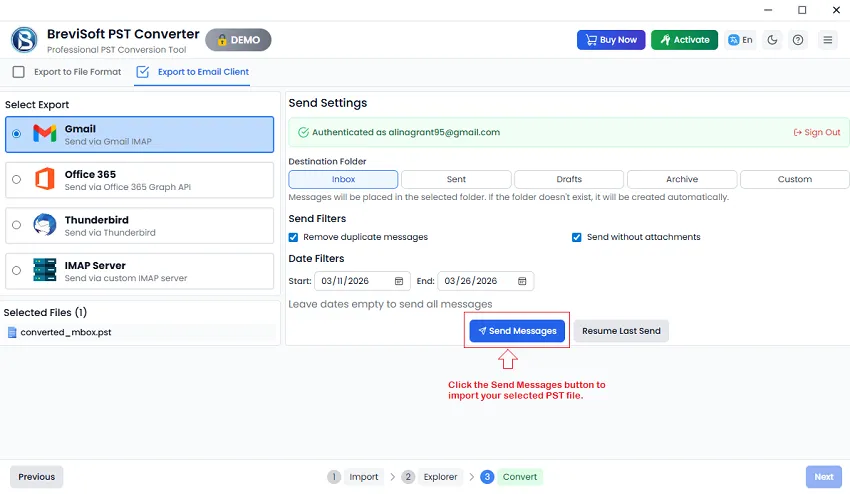This screenshot has width=850, height=494.
Task: Choose Inbox destination folder
Action: tap(343, 179)
